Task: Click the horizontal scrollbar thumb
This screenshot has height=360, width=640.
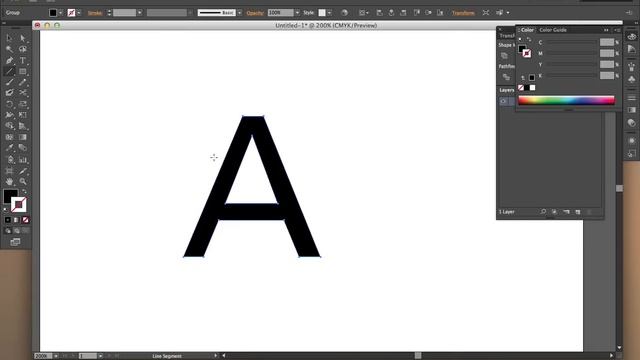Action: click(418, 356)
